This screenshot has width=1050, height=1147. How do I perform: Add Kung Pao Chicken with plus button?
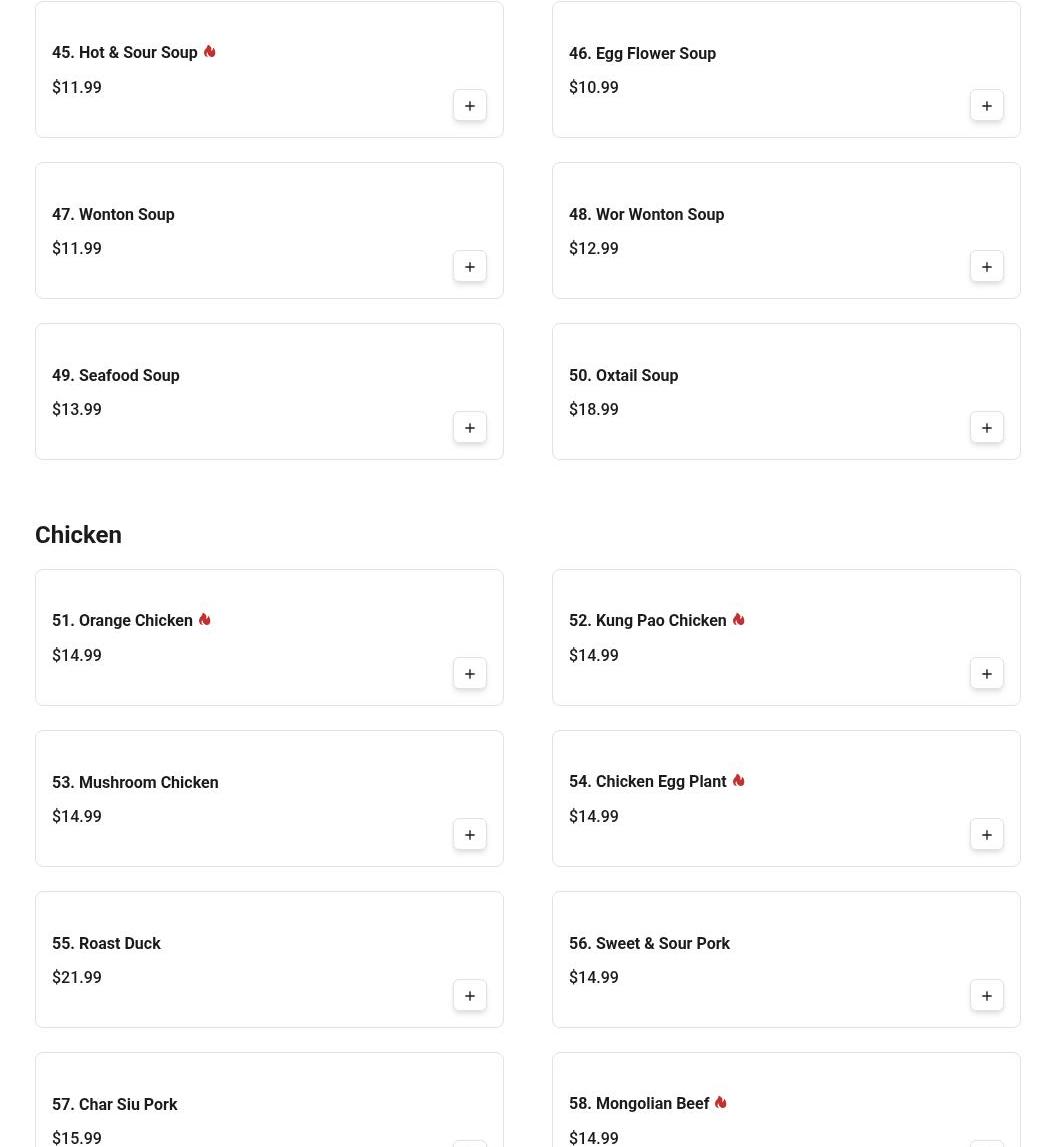(986, 674)
